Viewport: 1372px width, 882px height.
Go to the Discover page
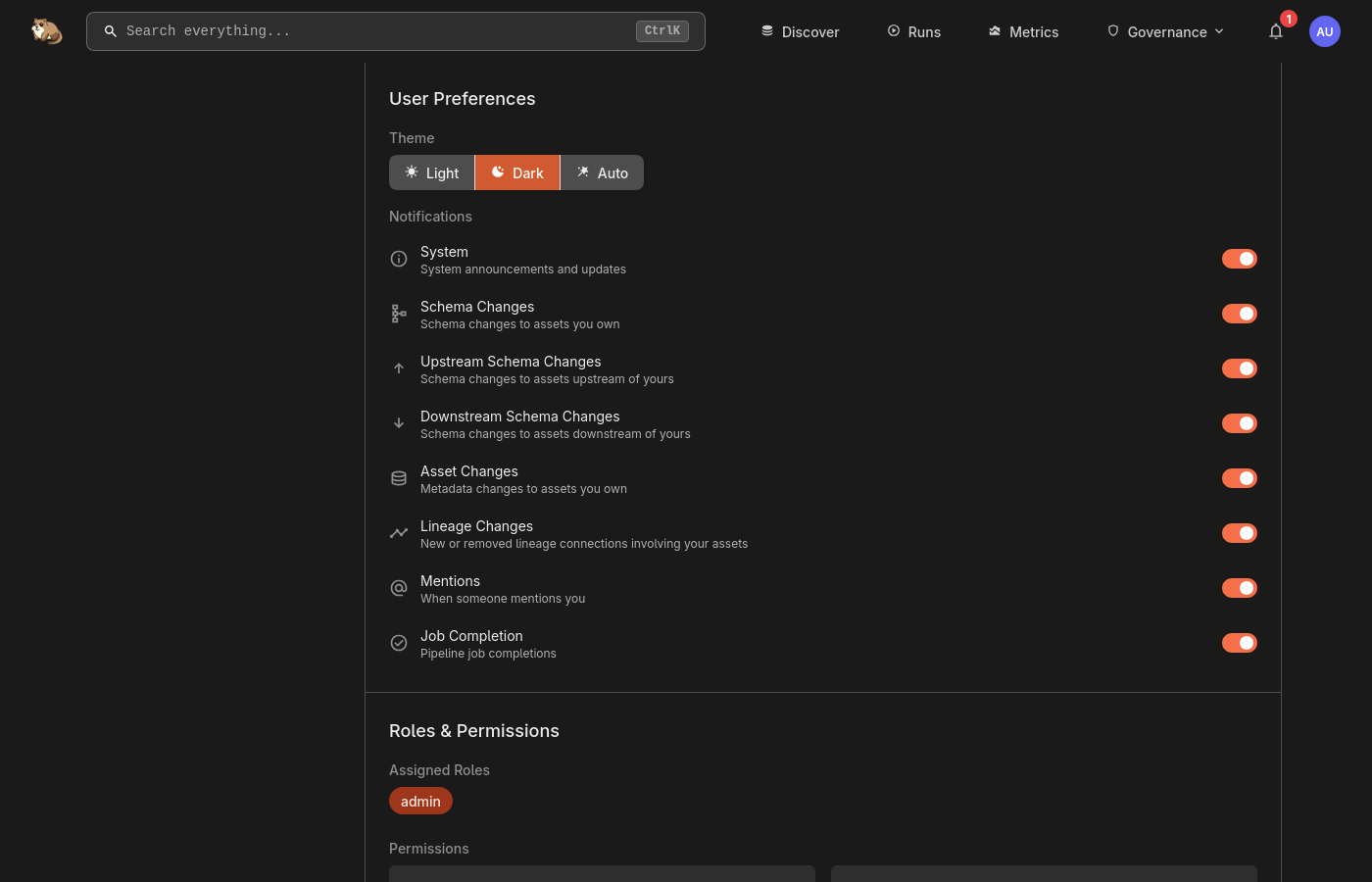[x=800, y=31]
